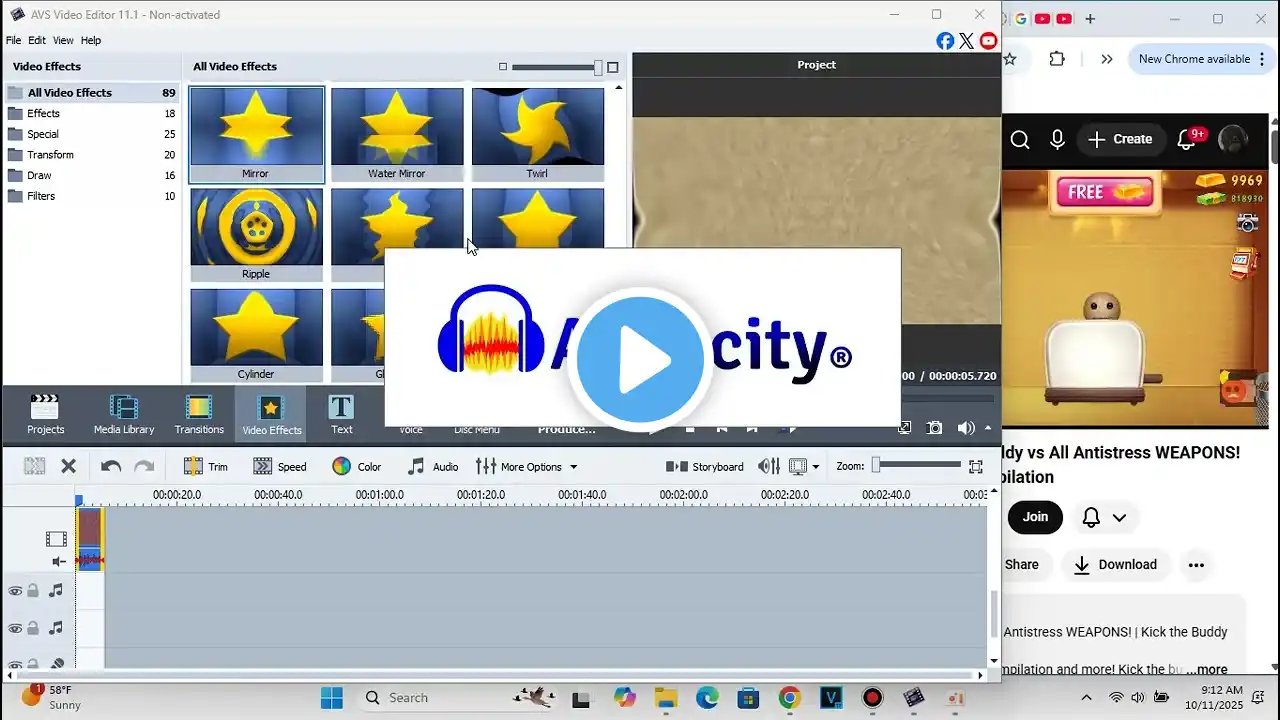Viewport: 1280px width, 720px height.
Task: Redo the last undone action
Action: (144, 466)
